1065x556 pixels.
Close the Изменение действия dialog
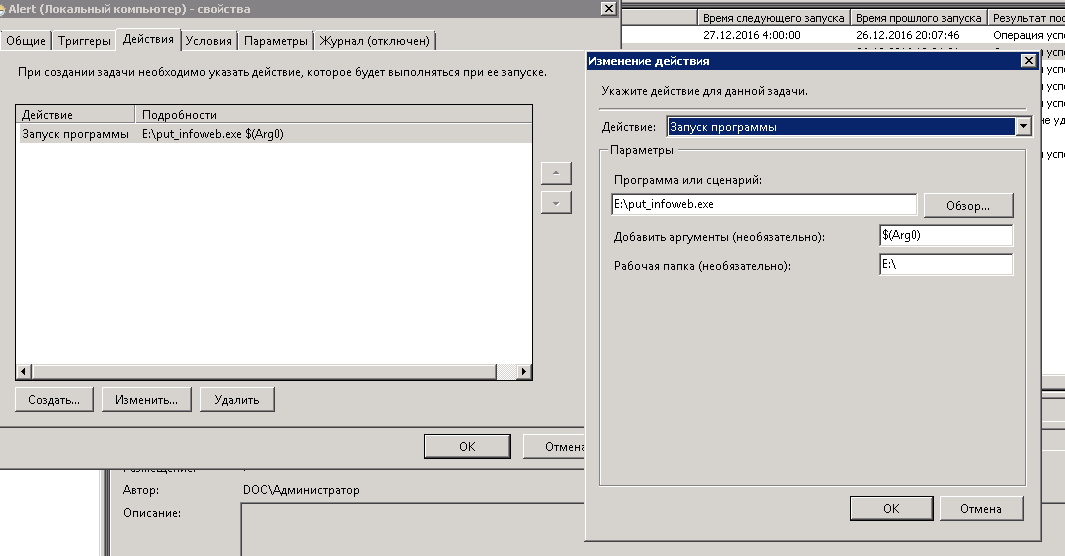pyautogui.click(x=1027, y=61)
